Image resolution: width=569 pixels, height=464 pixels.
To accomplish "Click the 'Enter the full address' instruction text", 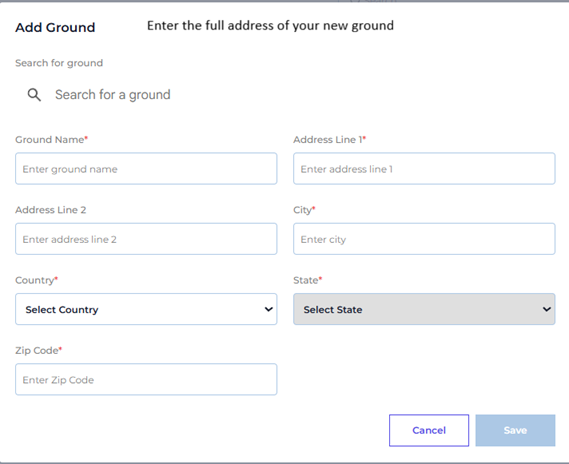I will point(270,26).
